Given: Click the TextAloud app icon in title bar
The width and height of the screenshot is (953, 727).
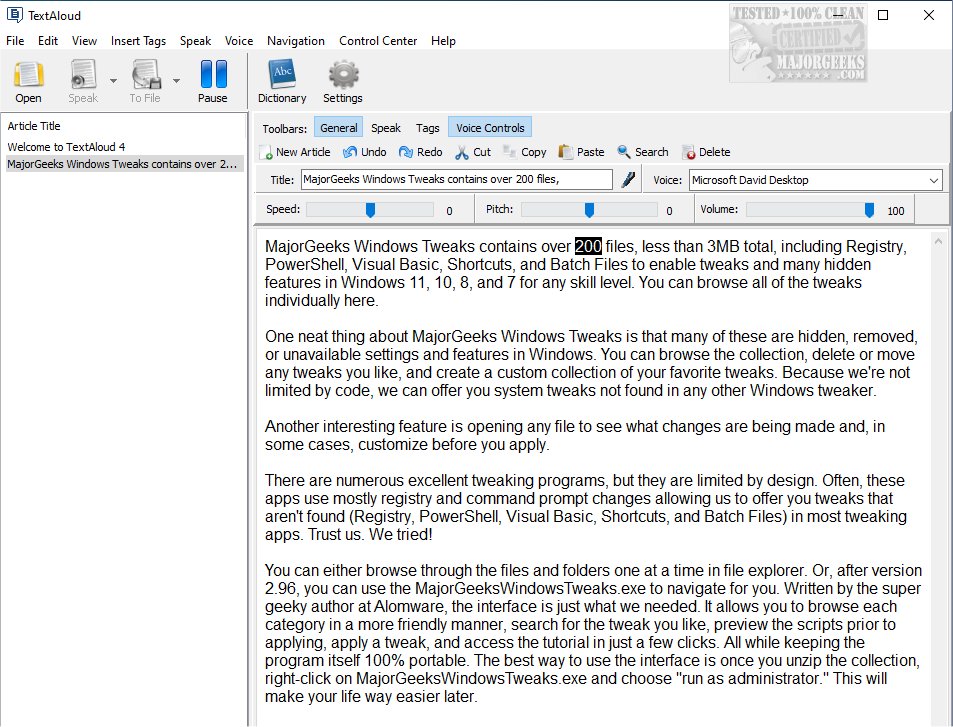Looking at the screenshot, I should coord(15,15).
